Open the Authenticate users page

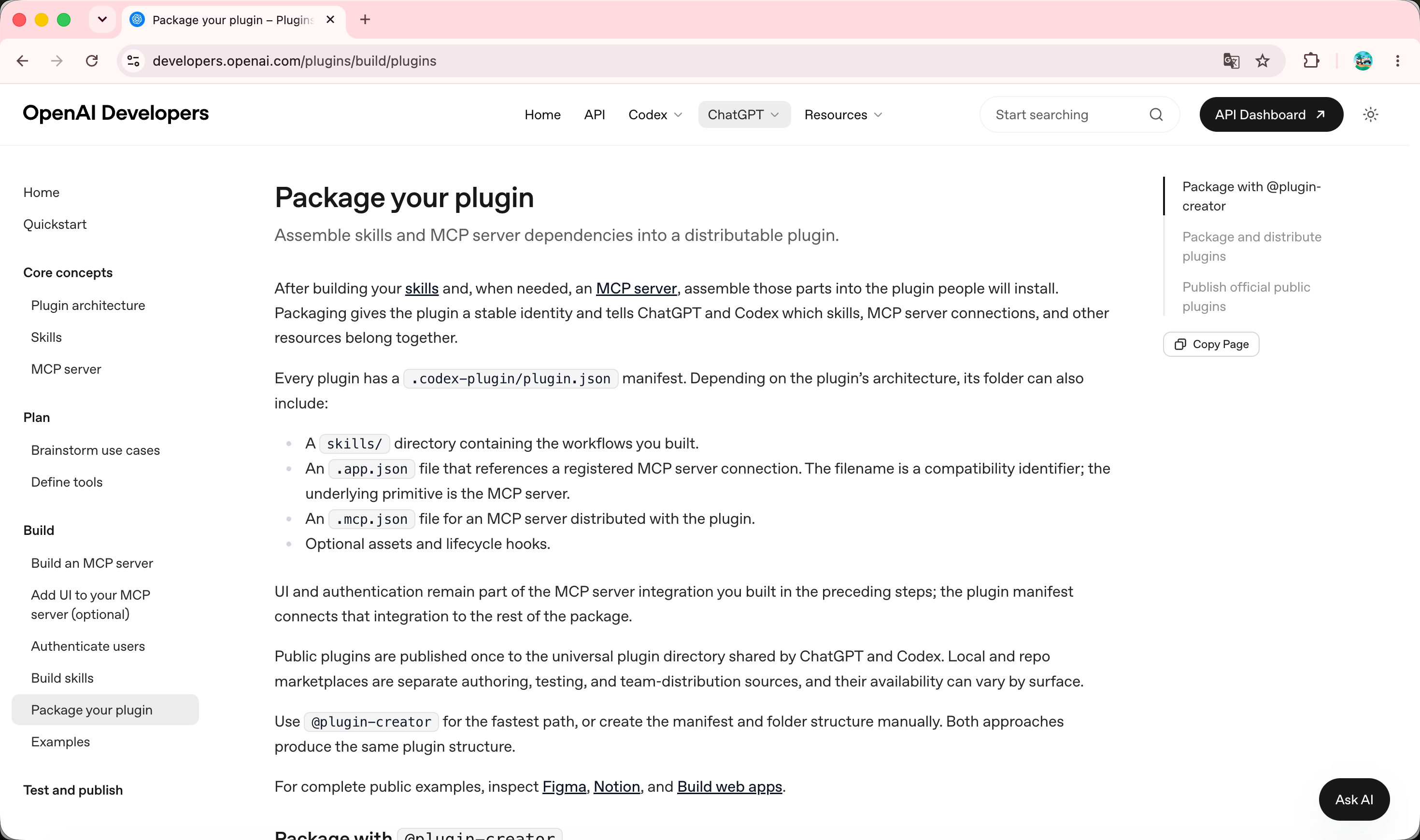(88, 646)
